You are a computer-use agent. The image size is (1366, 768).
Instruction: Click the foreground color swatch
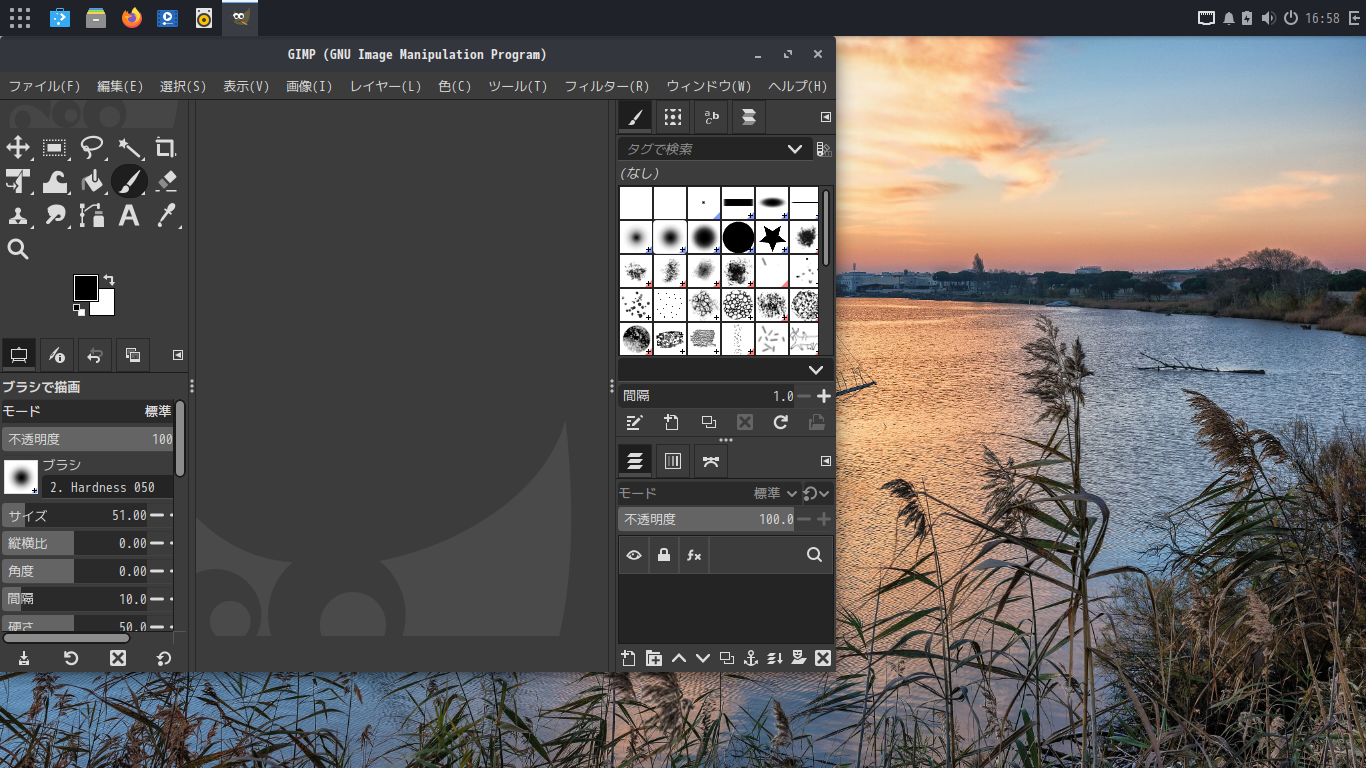(86, 288)
